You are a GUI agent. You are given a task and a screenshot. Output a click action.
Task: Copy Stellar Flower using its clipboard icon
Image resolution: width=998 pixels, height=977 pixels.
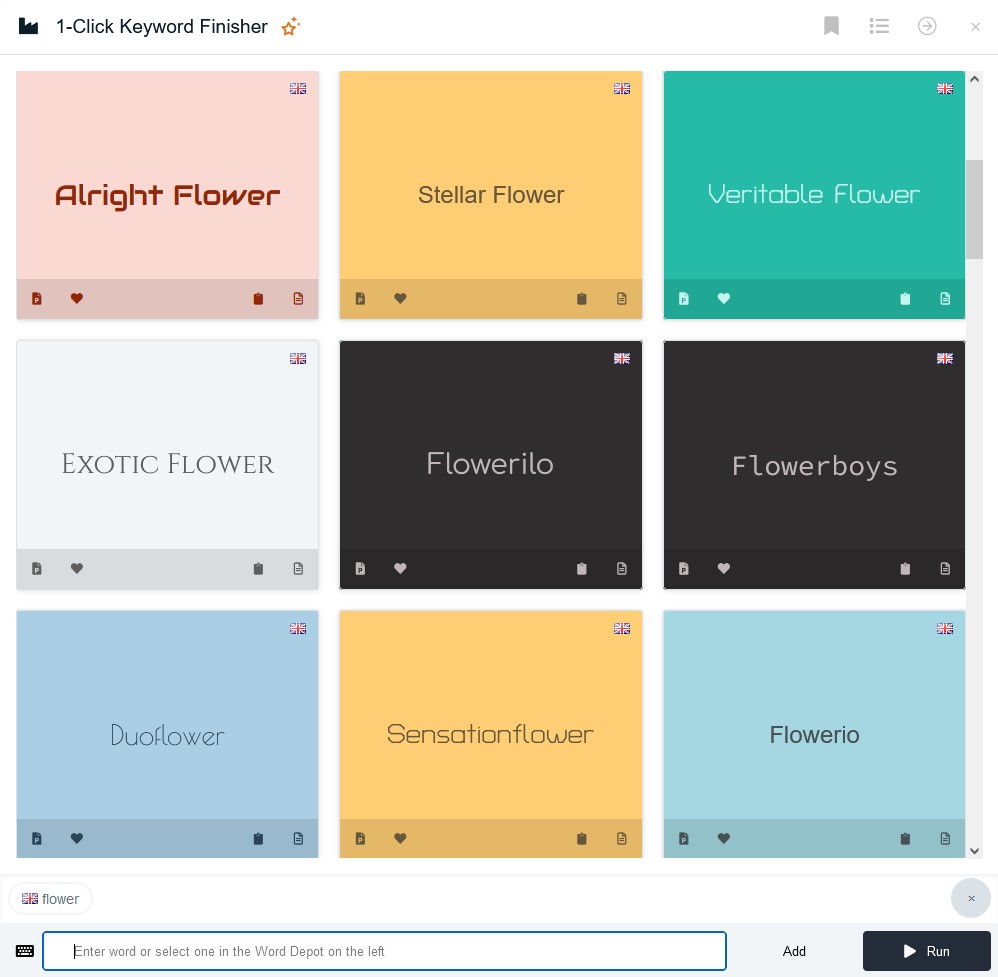point(581,298)
